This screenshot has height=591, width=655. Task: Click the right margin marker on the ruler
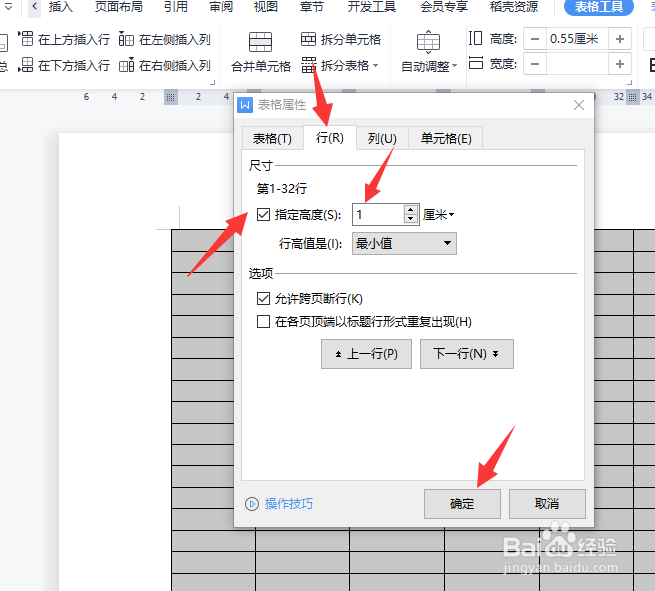tap(632, 97)
